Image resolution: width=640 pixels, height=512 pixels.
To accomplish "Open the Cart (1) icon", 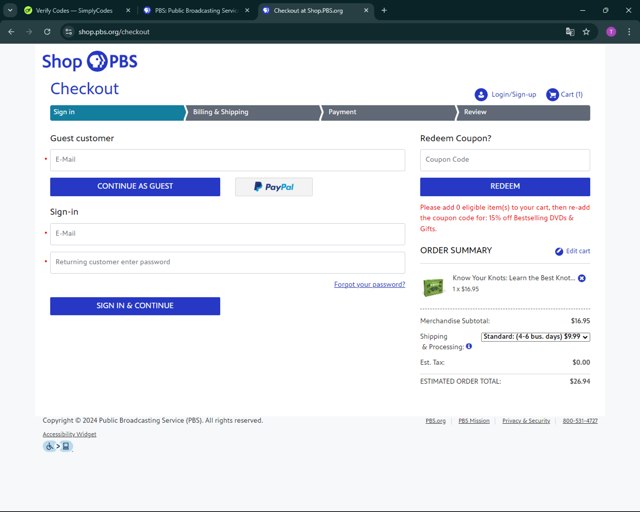I will coord(552,95).
